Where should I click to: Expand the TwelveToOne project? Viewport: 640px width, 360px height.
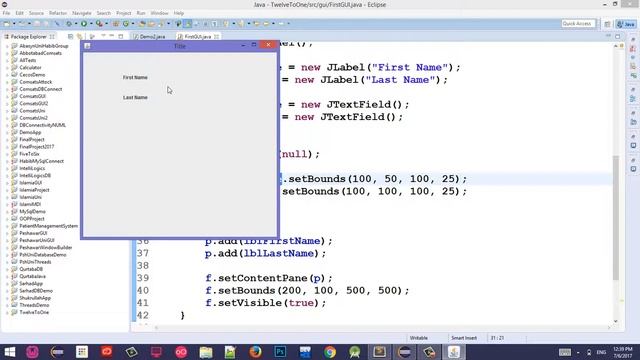(x=7, y=312)
